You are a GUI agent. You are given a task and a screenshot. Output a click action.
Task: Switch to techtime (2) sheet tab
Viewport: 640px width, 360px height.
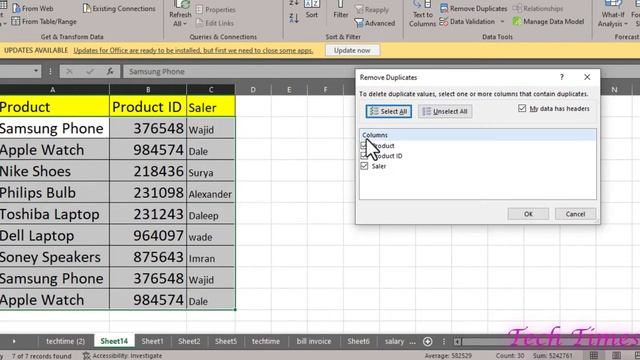[x=65, y=341]
